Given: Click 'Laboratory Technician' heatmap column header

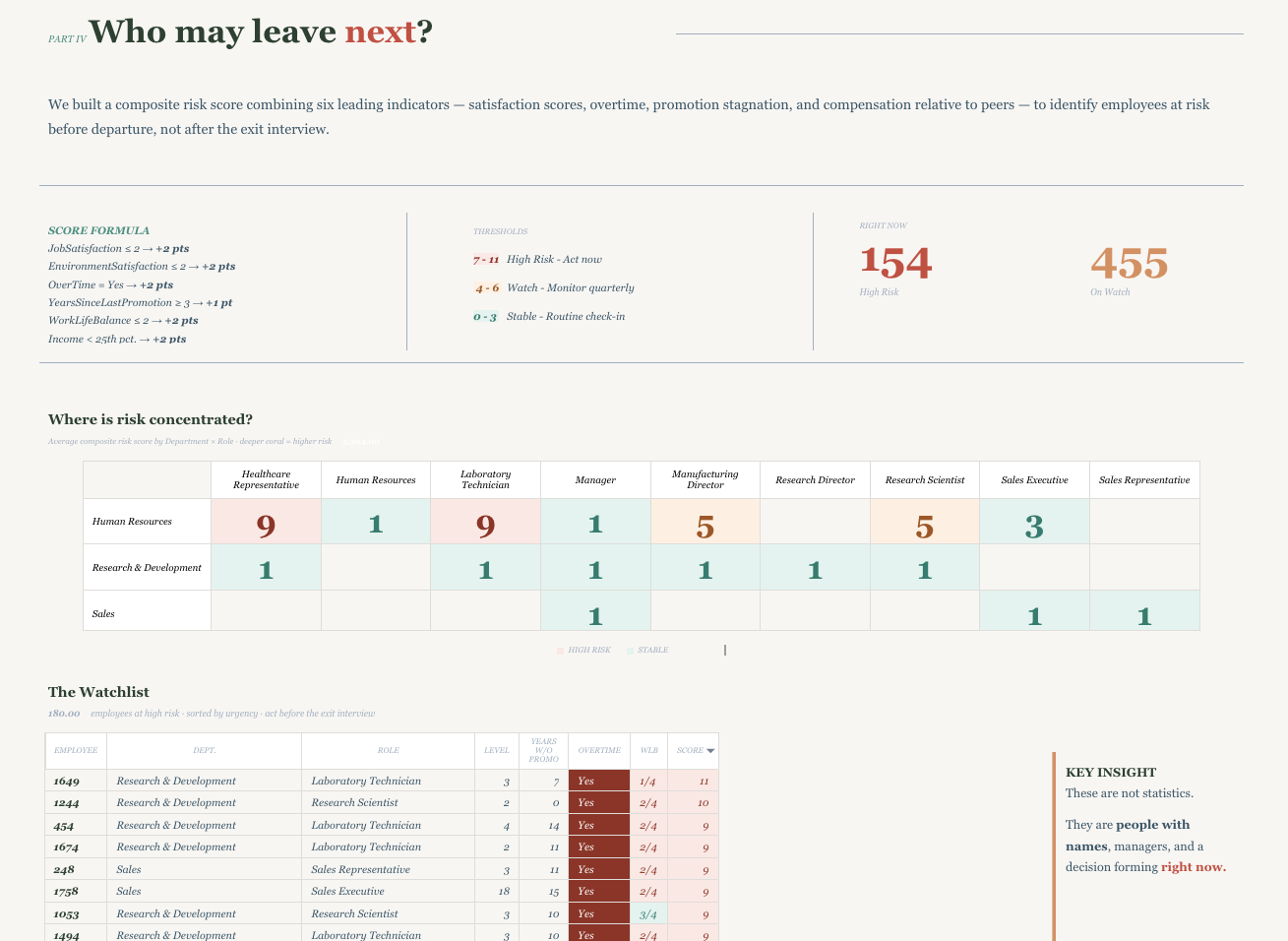Looking at the screenshot, I should tap(486, 480).
